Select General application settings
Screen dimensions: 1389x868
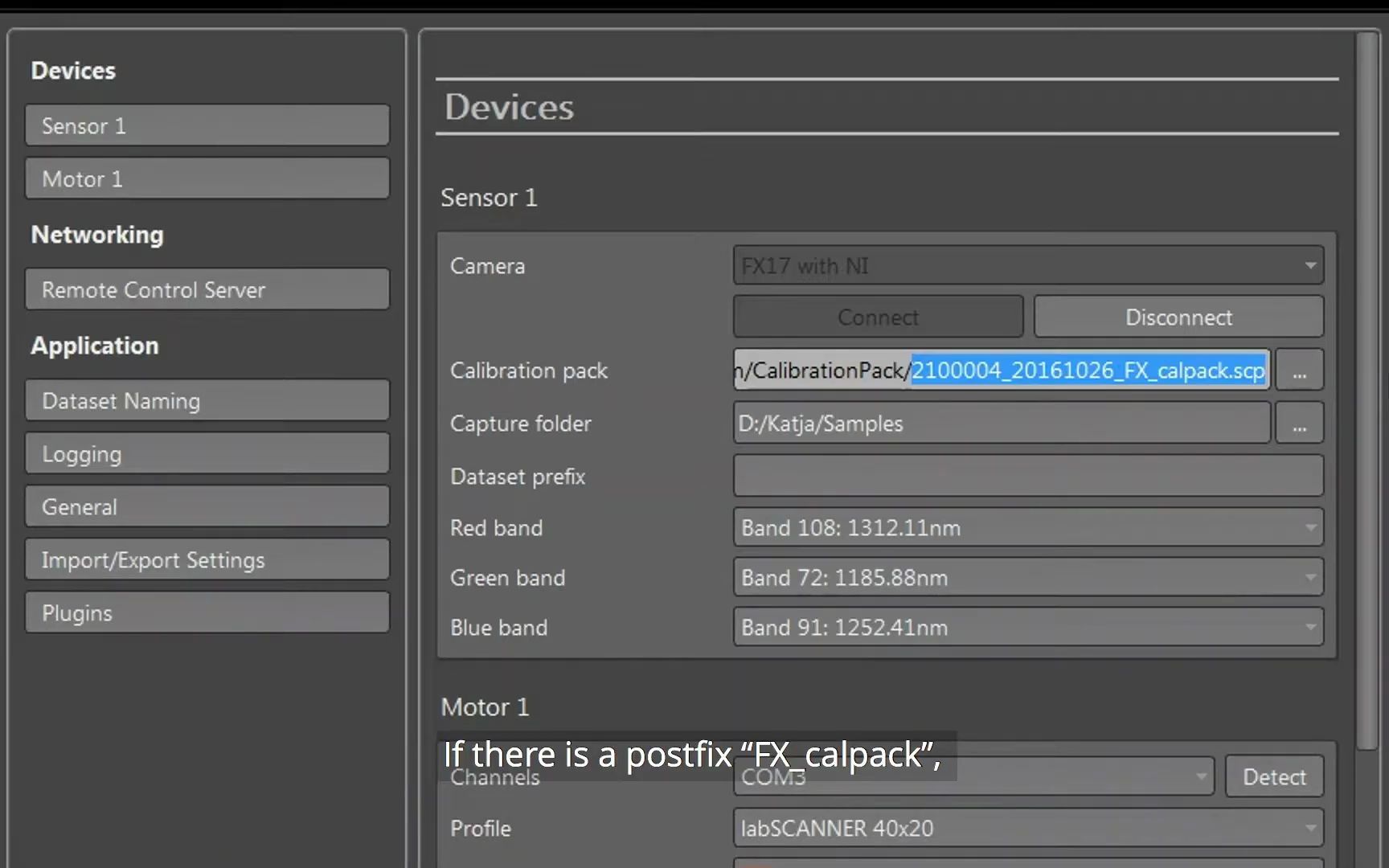click(207, 506)
